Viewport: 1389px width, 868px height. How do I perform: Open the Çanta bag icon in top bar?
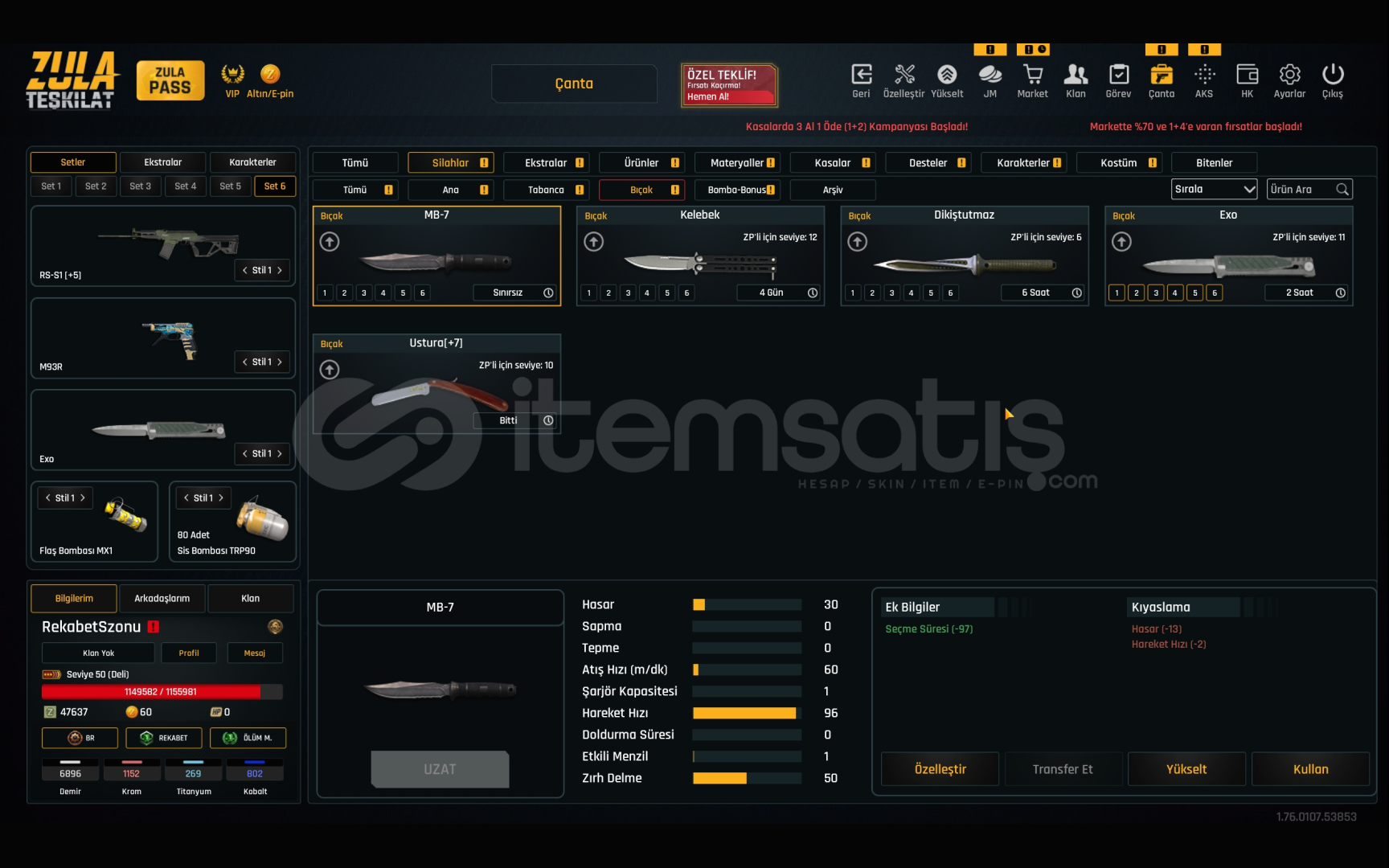tap(1162, 74)
